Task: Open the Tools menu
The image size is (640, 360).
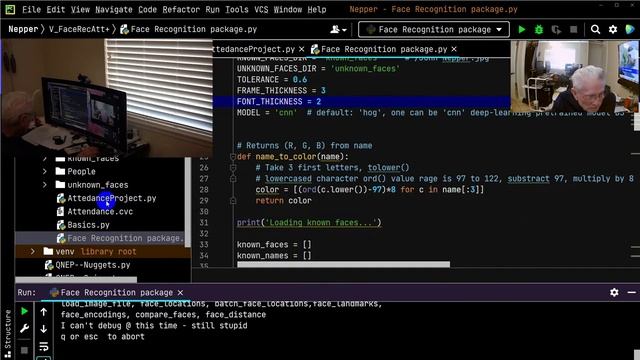Action: 237,9
